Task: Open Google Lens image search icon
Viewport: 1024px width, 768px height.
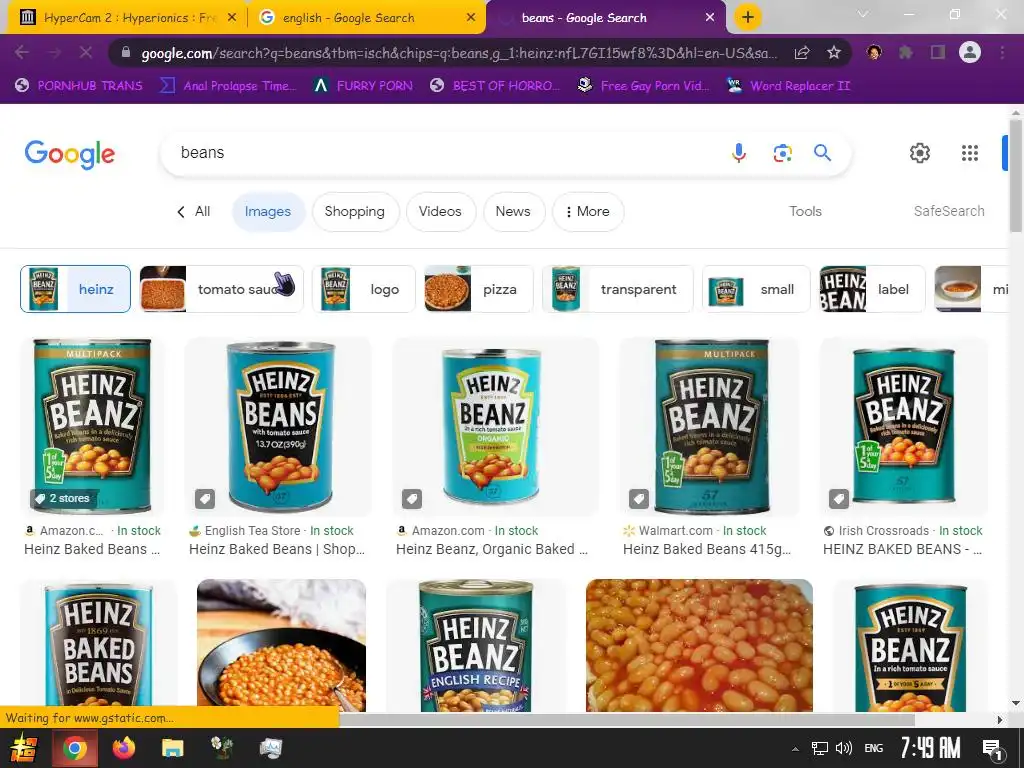Action: point(782,153)
